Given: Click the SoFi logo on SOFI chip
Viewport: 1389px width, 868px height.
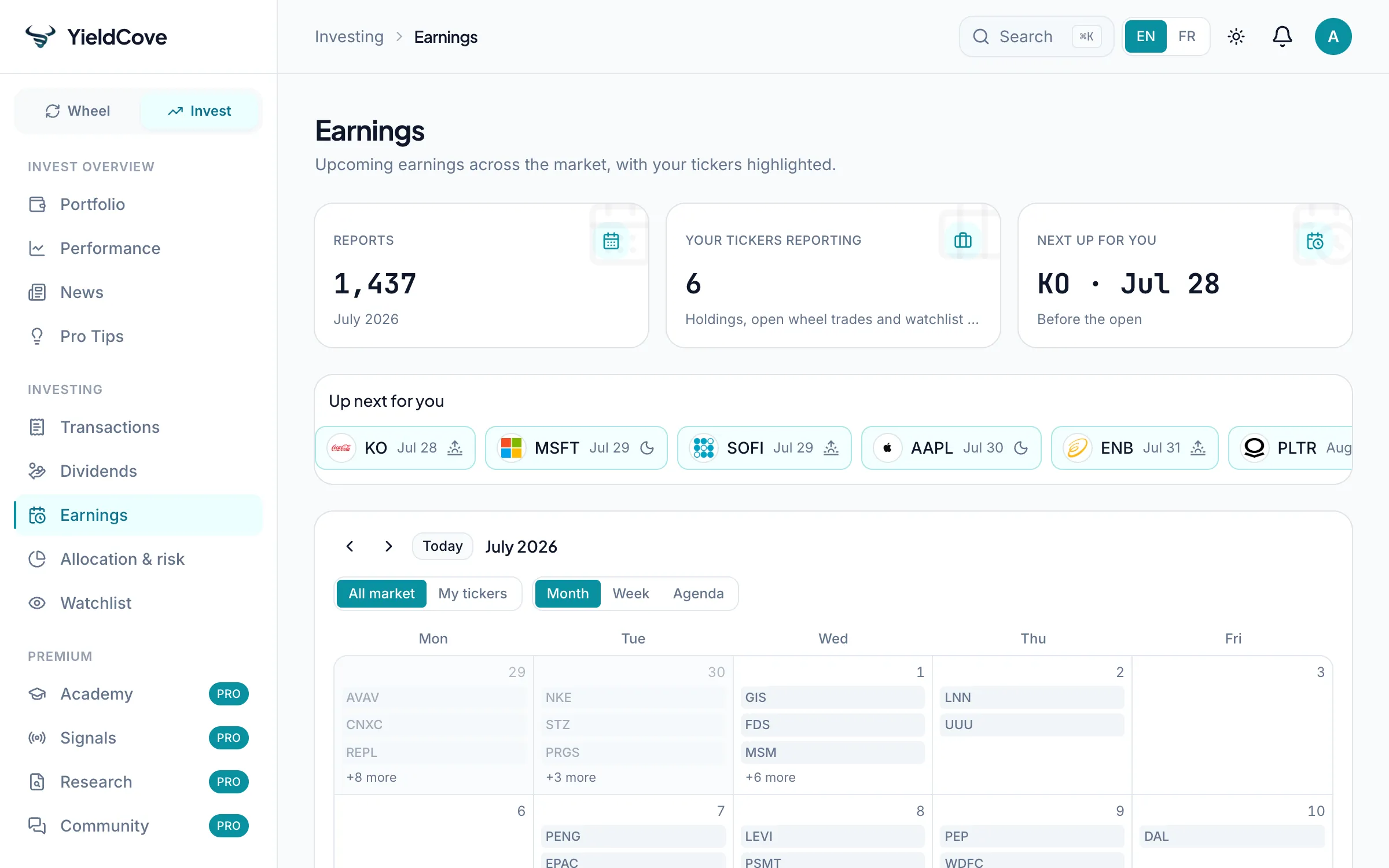Looking at the screenshot, I should point(704,448).
